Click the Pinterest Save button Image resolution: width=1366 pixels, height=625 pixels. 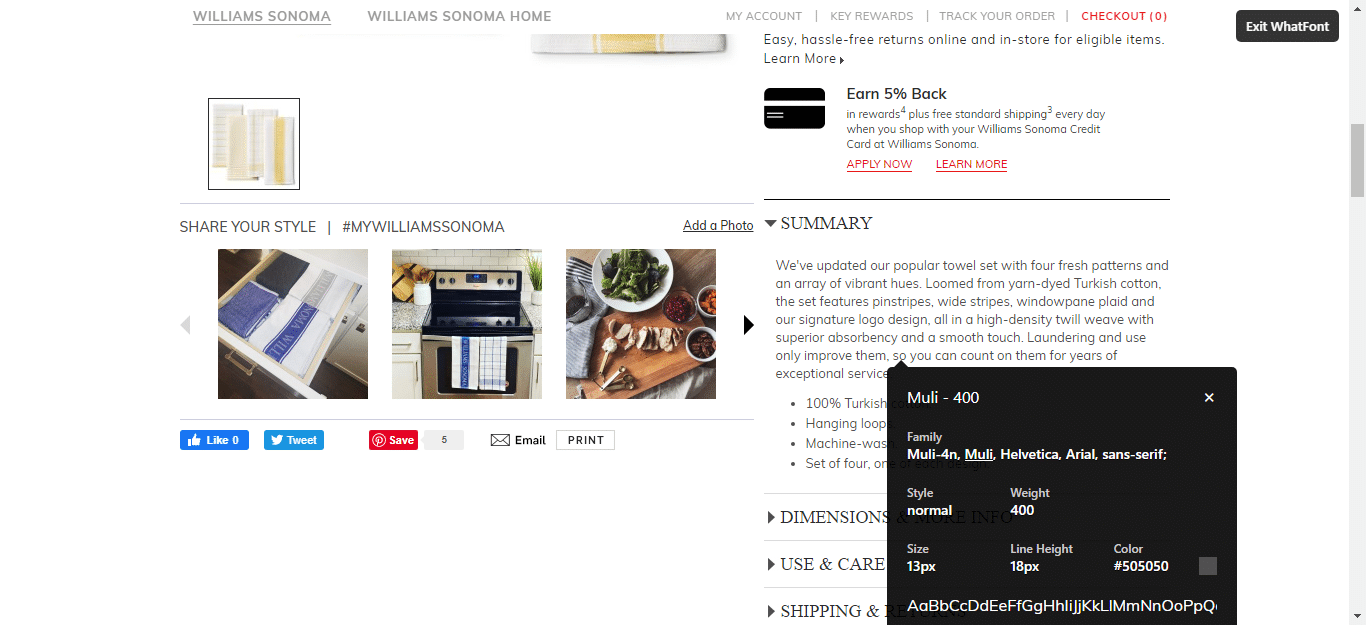(393, 440)
